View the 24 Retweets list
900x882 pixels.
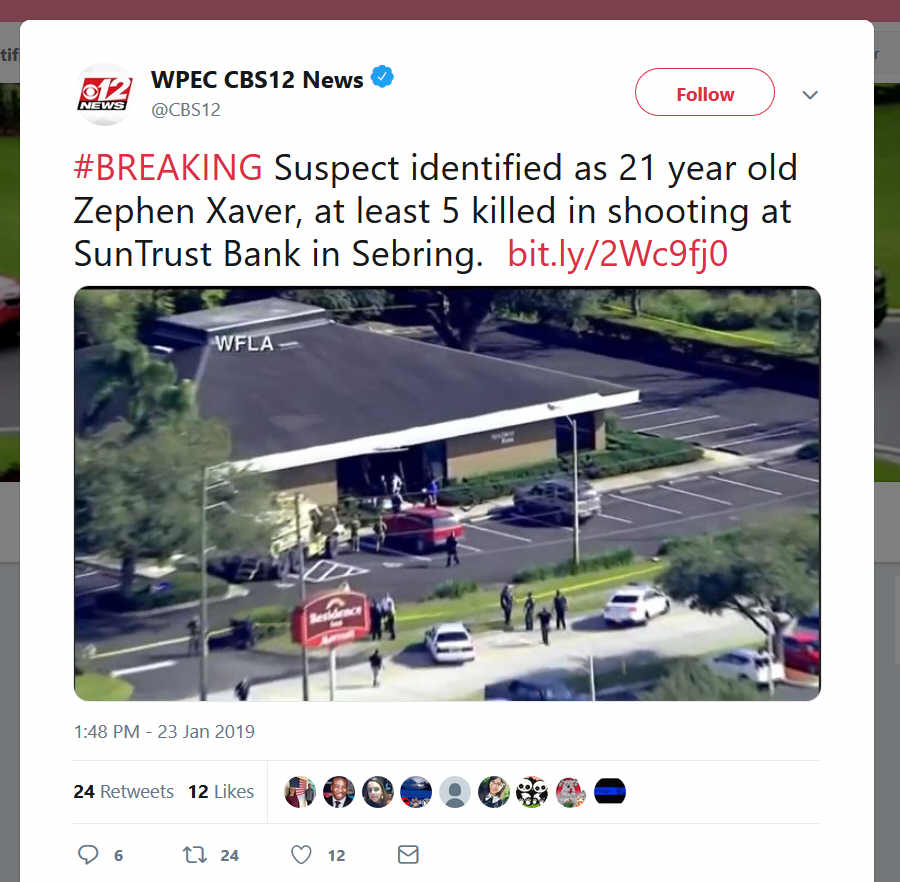(123, 791)
